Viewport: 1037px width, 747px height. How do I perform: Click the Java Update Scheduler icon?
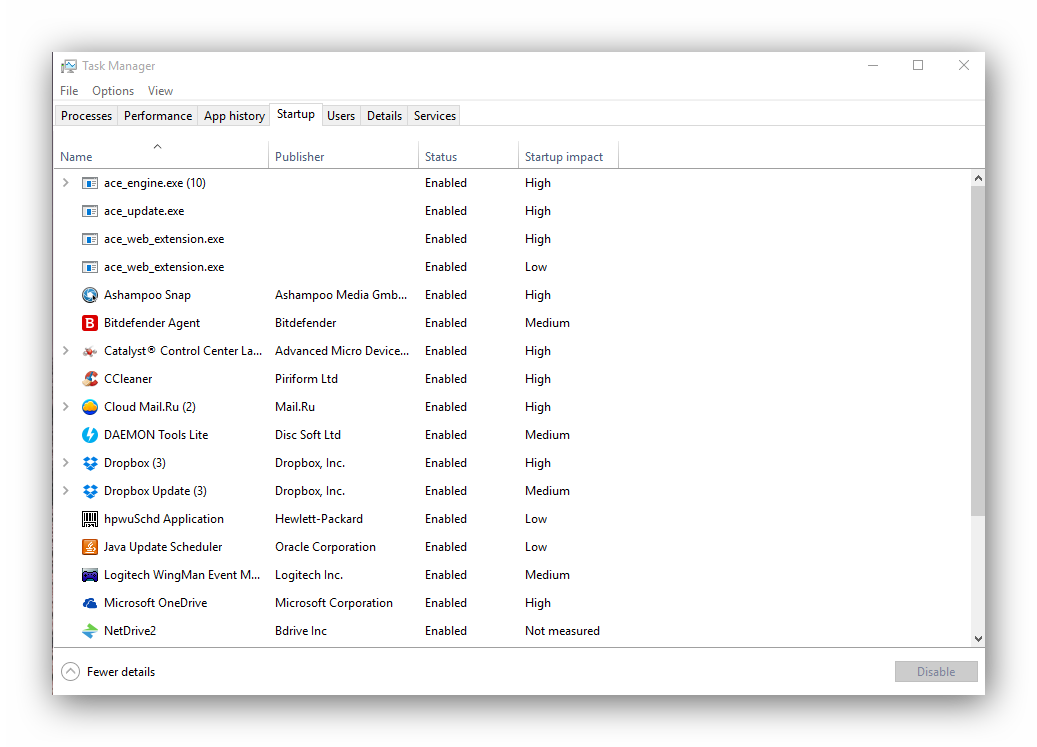coord(90,547)
